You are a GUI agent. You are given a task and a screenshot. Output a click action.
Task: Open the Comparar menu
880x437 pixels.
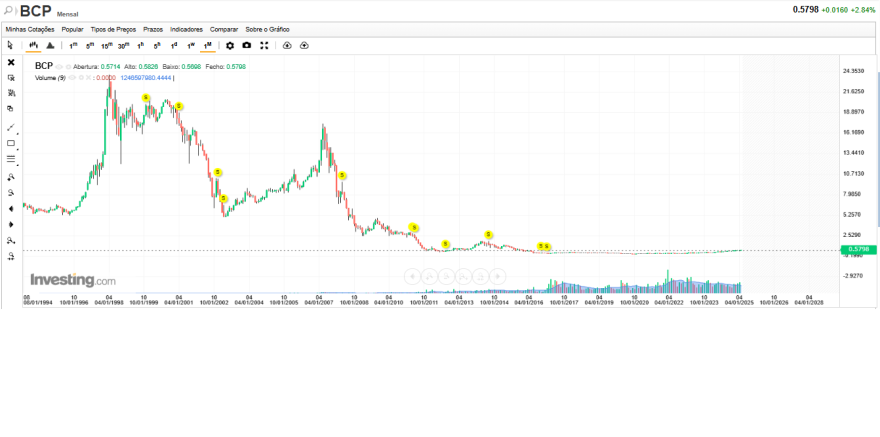224,29
